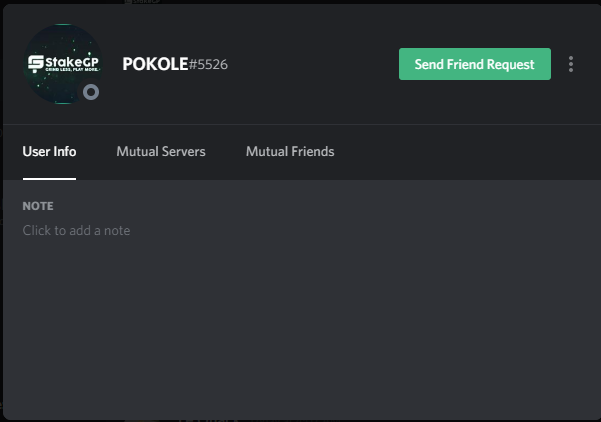The height and width of the screenshot is (422, 601).
Task: Click the POKOLE username text
Action: [155, 64]
